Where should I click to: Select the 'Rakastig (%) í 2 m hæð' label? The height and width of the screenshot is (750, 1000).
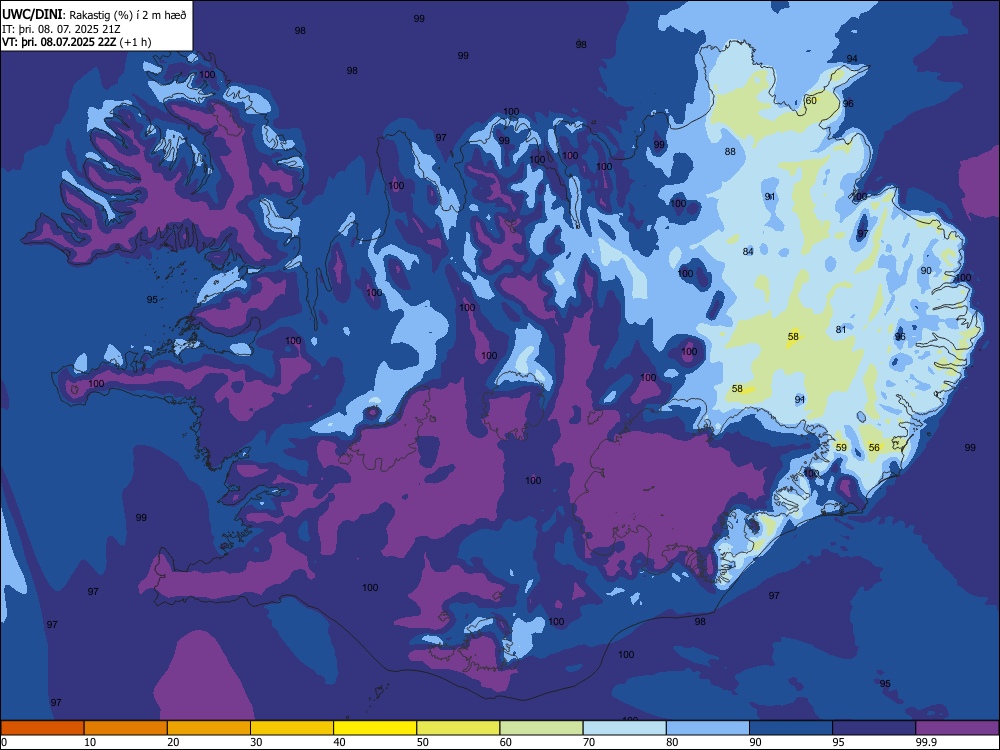click(128, 15)
